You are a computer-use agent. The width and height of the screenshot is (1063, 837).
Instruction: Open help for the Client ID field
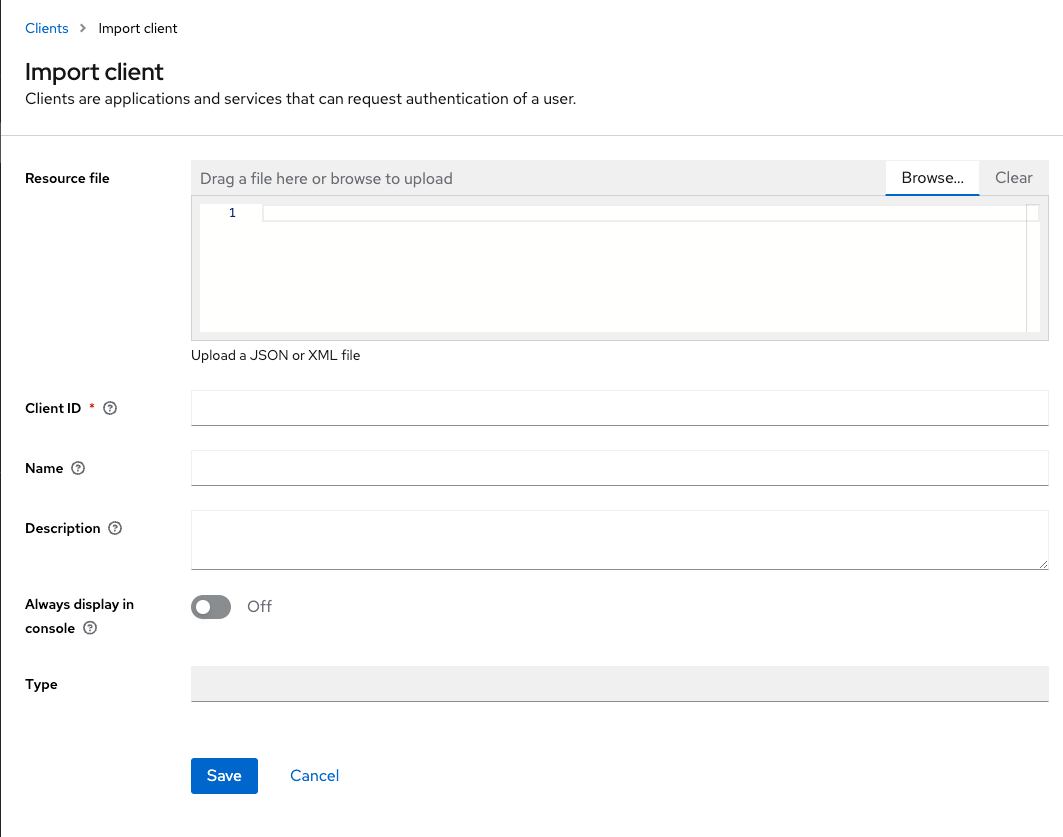pos(111,408)
